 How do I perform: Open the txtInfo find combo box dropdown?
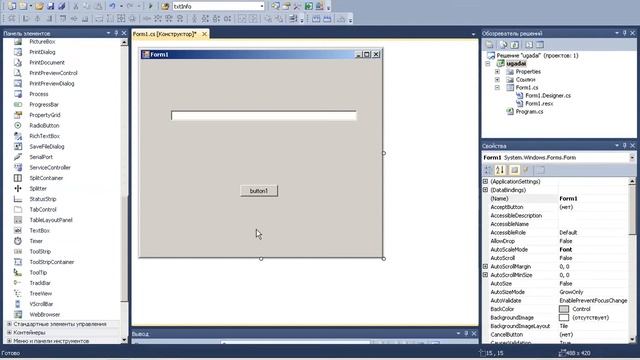(262, 6)
